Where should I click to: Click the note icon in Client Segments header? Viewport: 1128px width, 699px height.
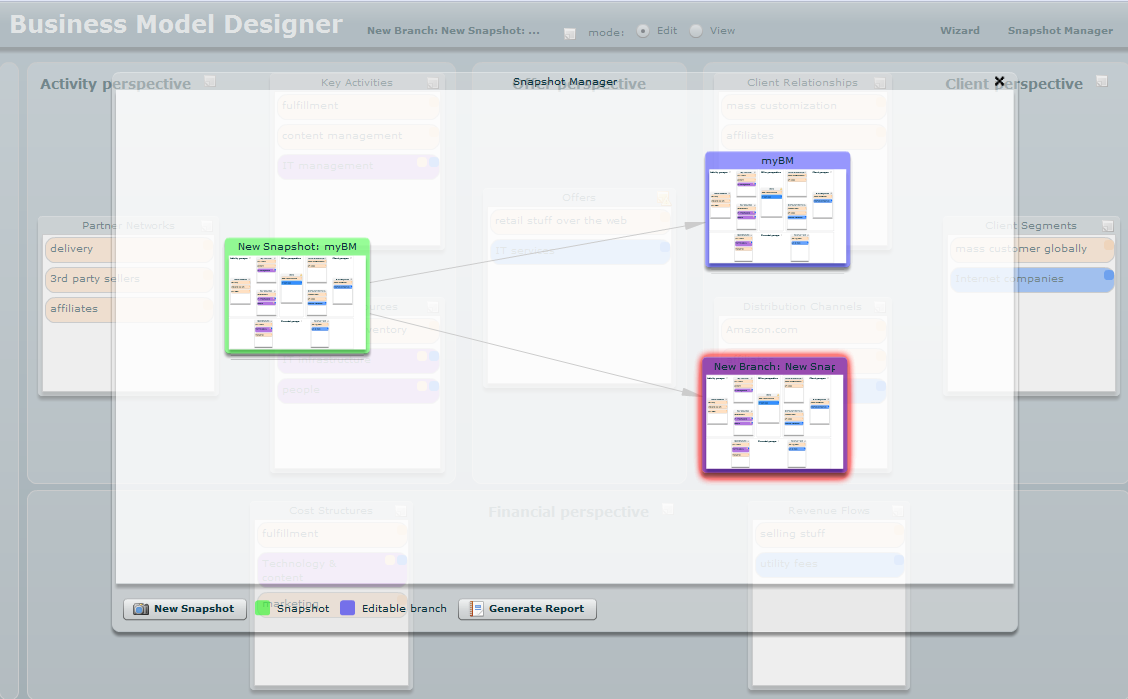click(1107, 226)
